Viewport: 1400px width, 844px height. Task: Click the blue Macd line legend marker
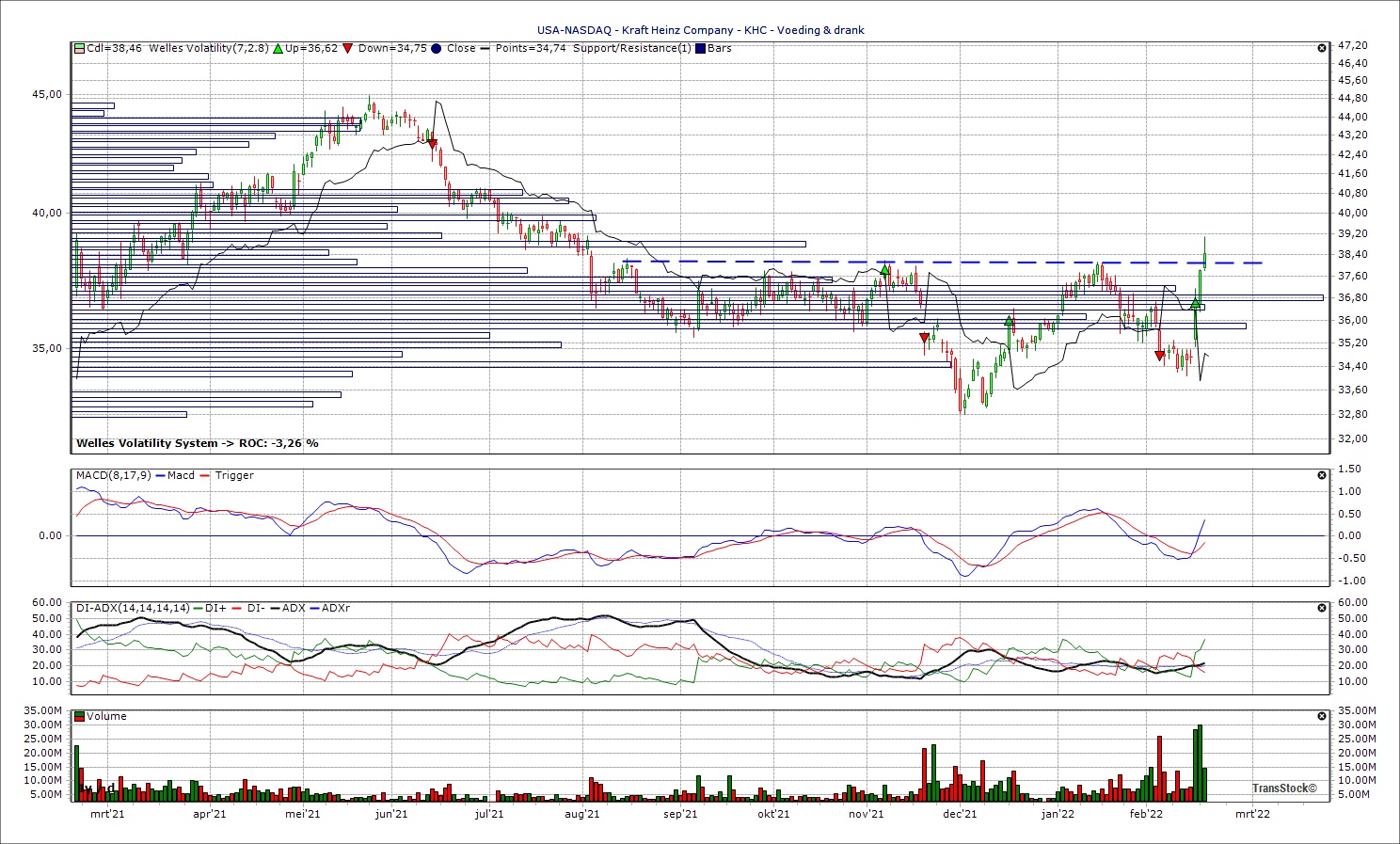pos(161,475)
